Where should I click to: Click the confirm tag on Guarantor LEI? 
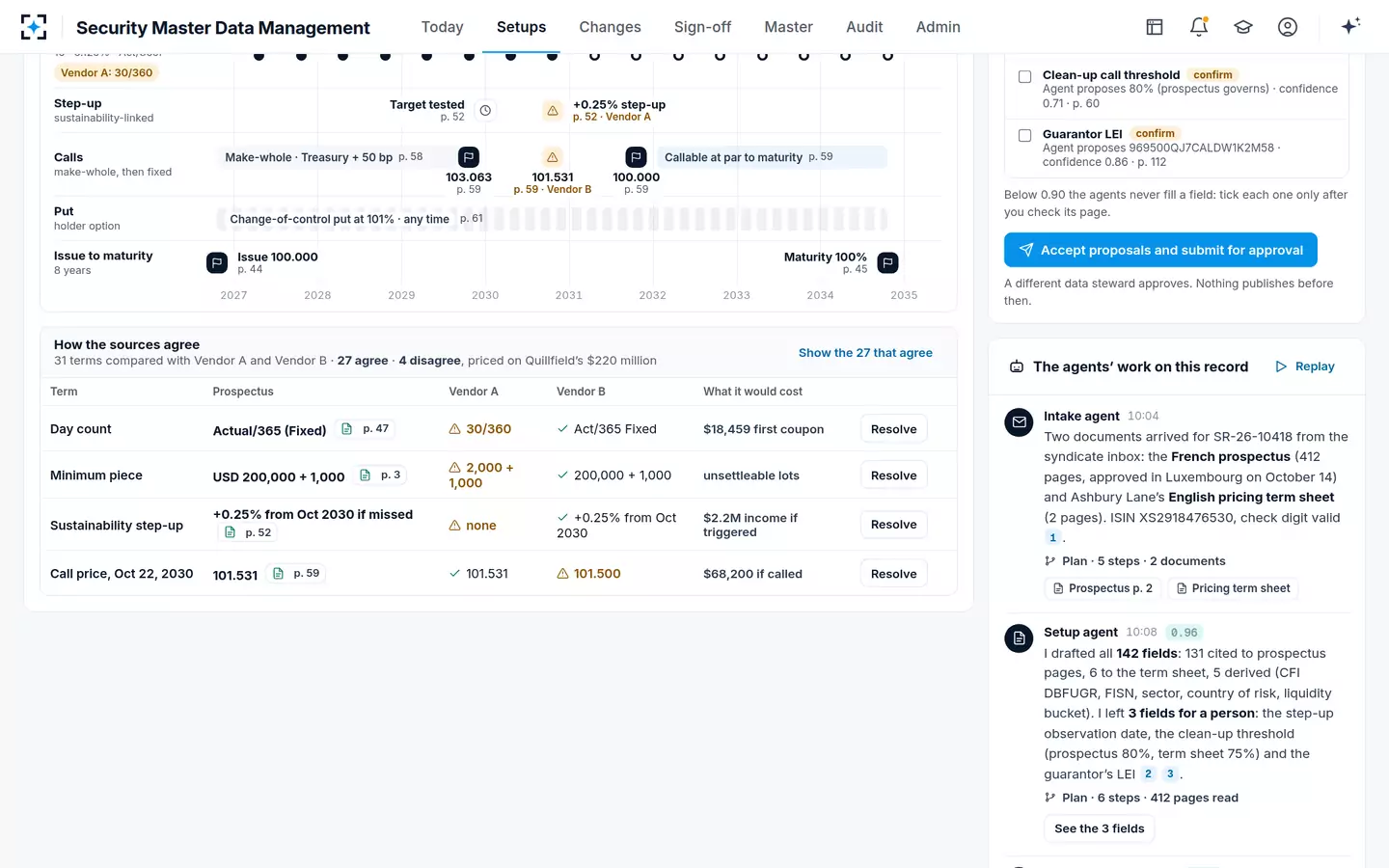(x=1155, y=134)
